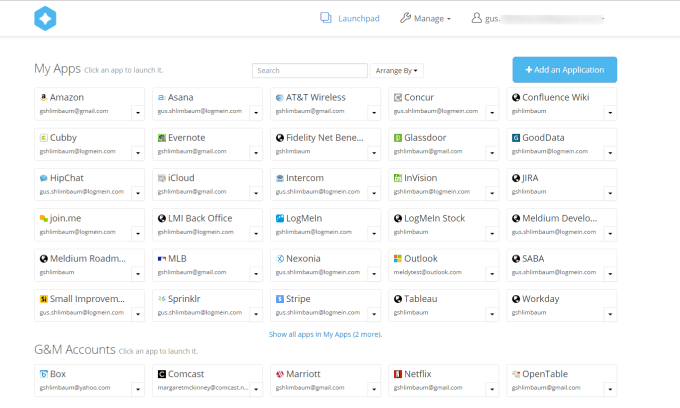This screenshot has height=408, width=680.
Task: Launch the Outlook app icon
Action: click(x=397, y=258)
